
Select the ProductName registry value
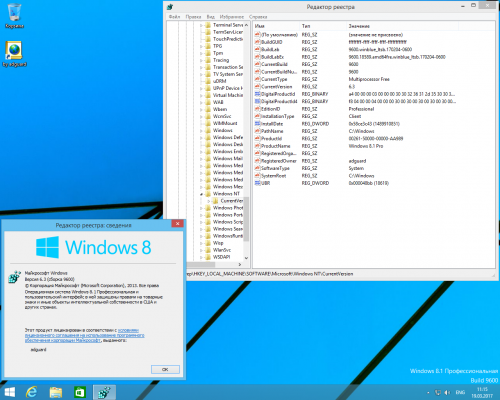pyautogui.click(x=275, y=146)
